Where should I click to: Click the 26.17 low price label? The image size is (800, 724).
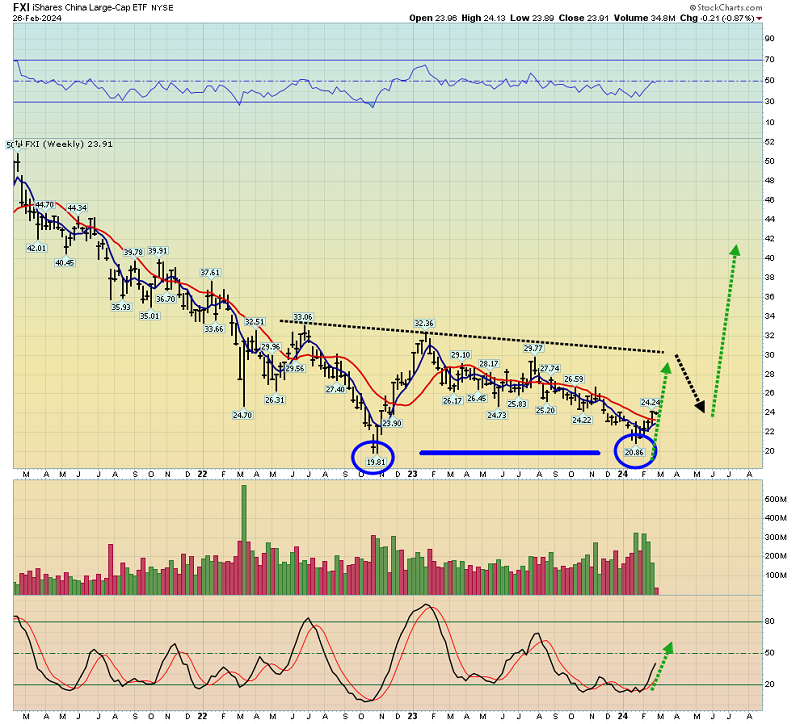point(452,401)
